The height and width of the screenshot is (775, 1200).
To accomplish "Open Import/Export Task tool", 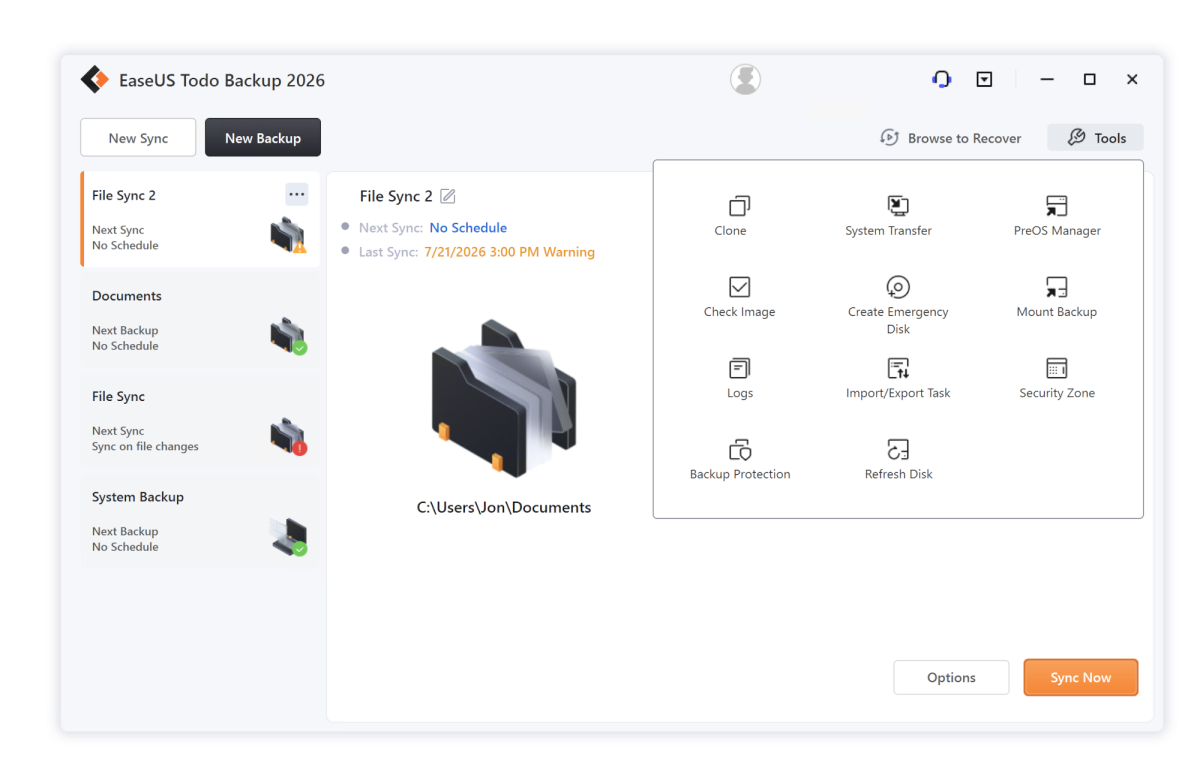I will pos(898,377).
